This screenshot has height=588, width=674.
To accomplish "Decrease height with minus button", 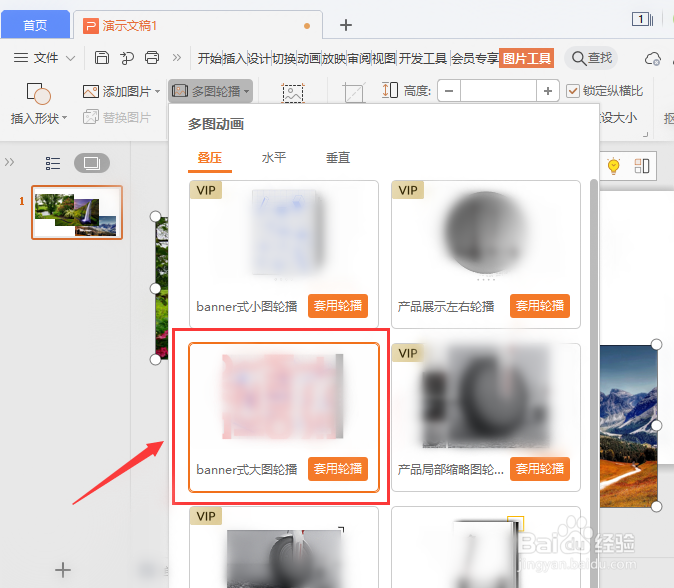I will (449, 91).
